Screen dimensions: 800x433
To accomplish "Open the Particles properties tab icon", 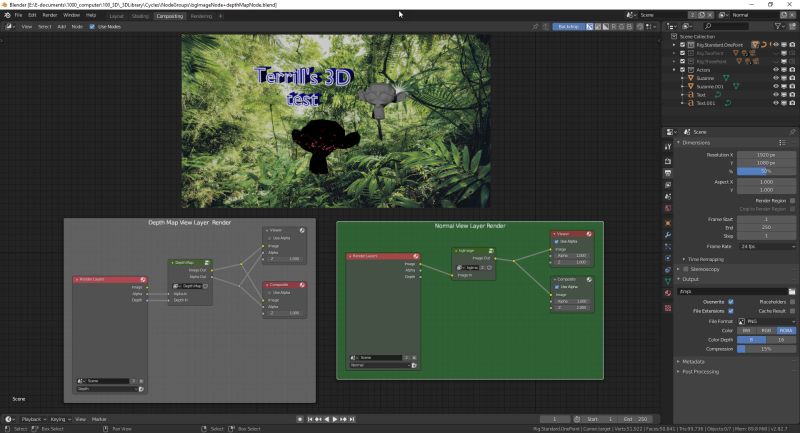I will 668,246.
